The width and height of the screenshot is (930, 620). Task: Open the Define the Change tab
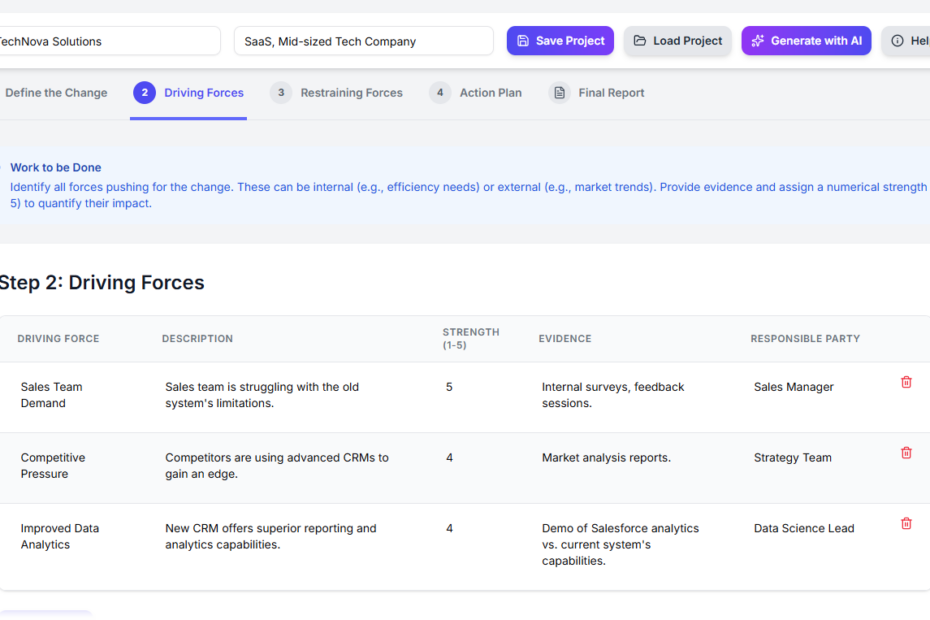[x=56, y=93]
